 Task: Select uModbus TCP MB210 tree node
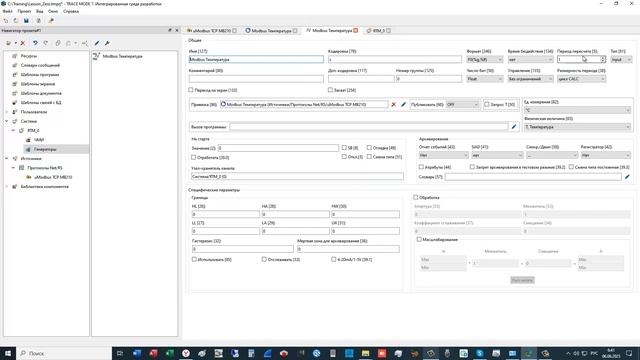point(53,177)
